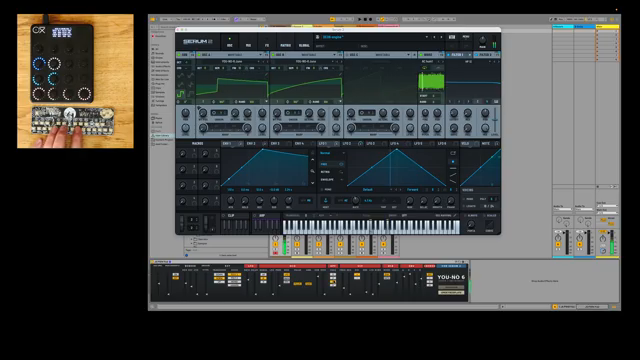Toggle OSC A enable switch
This screenshot has width=640, height=360.
pos(199,55)
